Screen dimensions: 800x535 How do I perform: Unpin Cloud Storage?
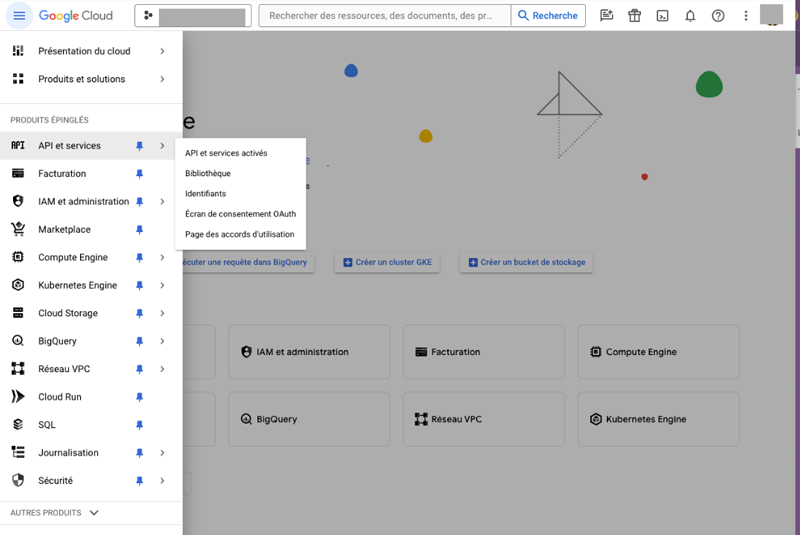[x=139, y=313]
